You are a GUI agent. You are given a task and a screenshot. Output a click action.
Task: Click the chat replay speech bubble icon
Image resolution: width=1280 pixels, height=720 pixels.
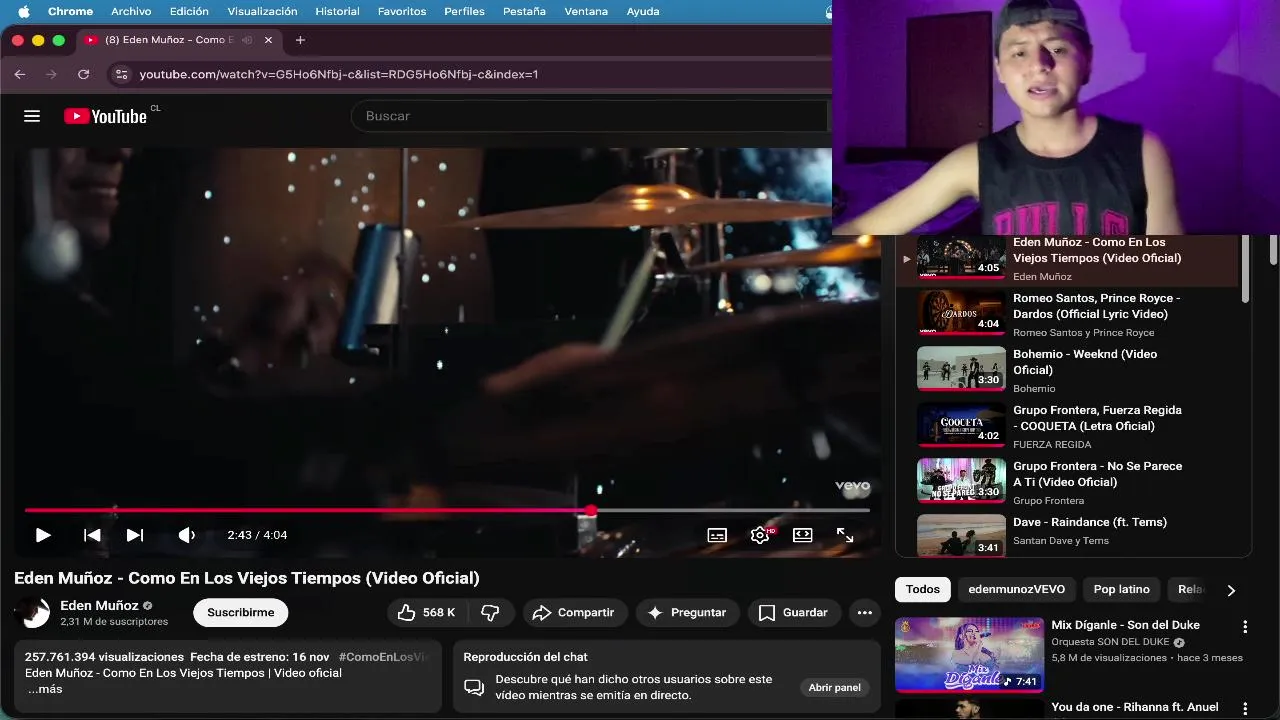click(x=474, y=687)
